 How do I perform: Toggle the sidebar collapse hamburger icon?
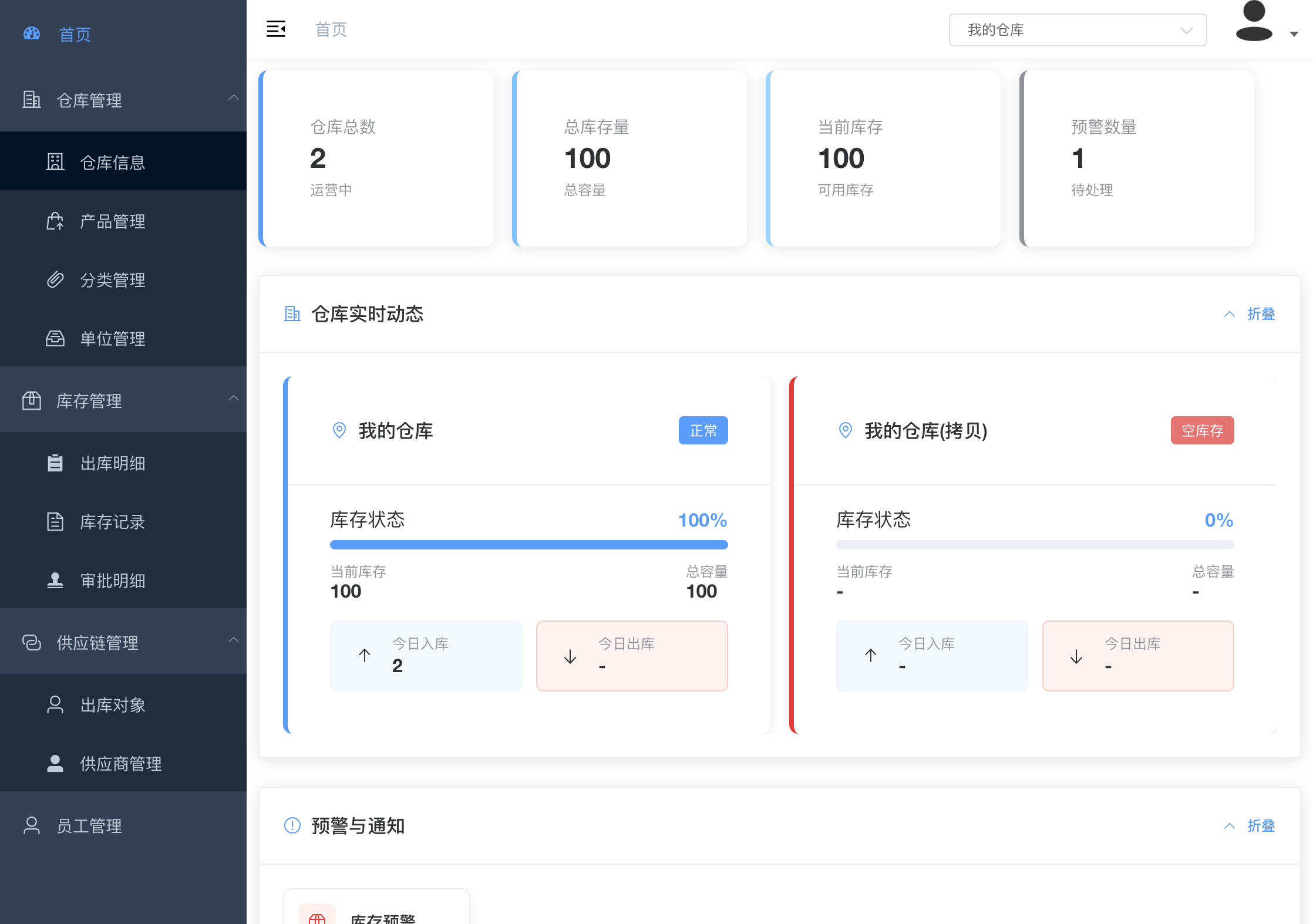click(275, 29)
